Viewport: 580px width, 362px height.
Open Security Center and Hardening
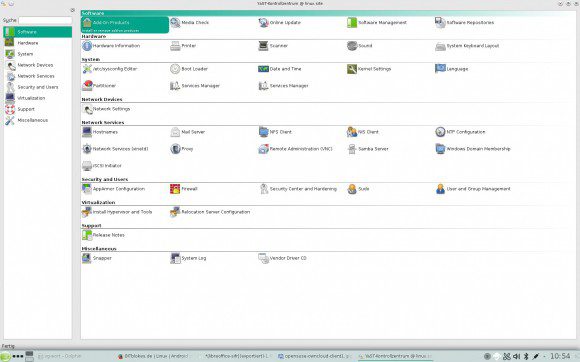(x=298, y=189)
